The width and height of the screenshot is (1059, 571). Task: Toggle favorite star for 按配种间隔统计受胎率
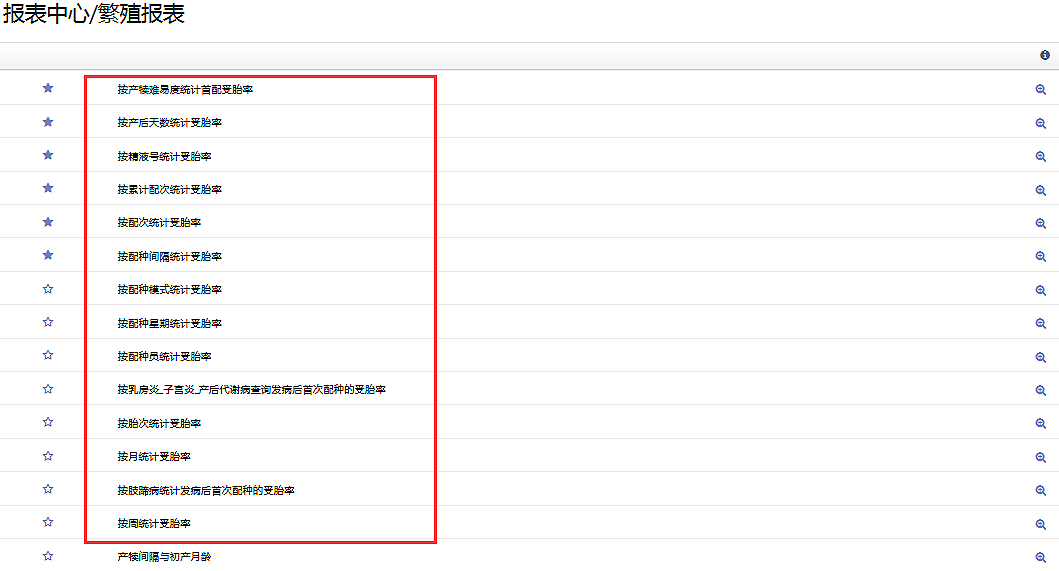click(48, 255)
